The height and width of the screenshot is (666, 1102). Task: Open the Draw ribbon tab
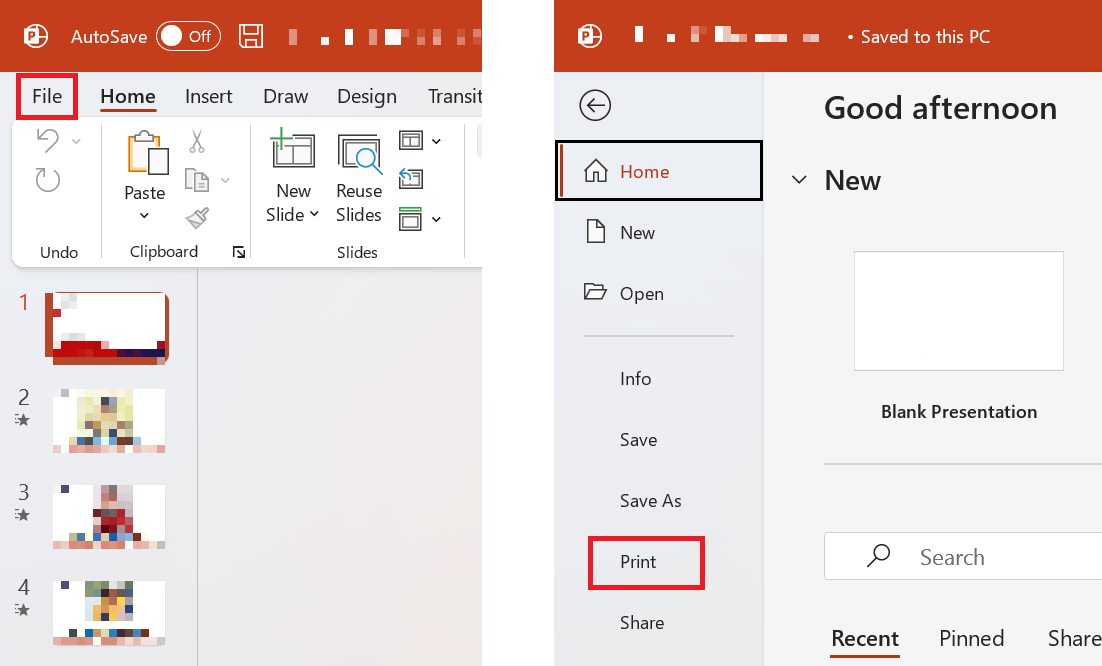[285, 96]
